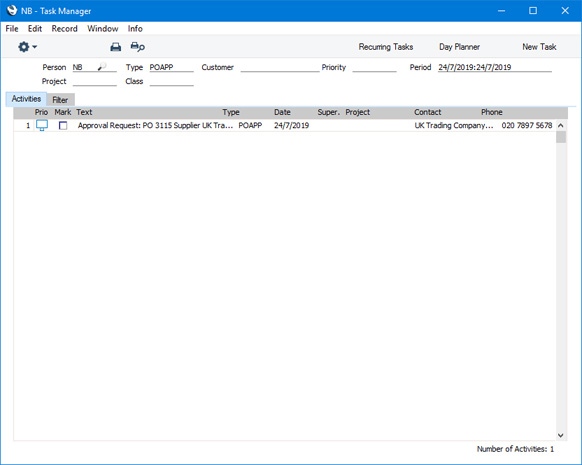
Task: Click the print preview icon
Action: (138, 47)
